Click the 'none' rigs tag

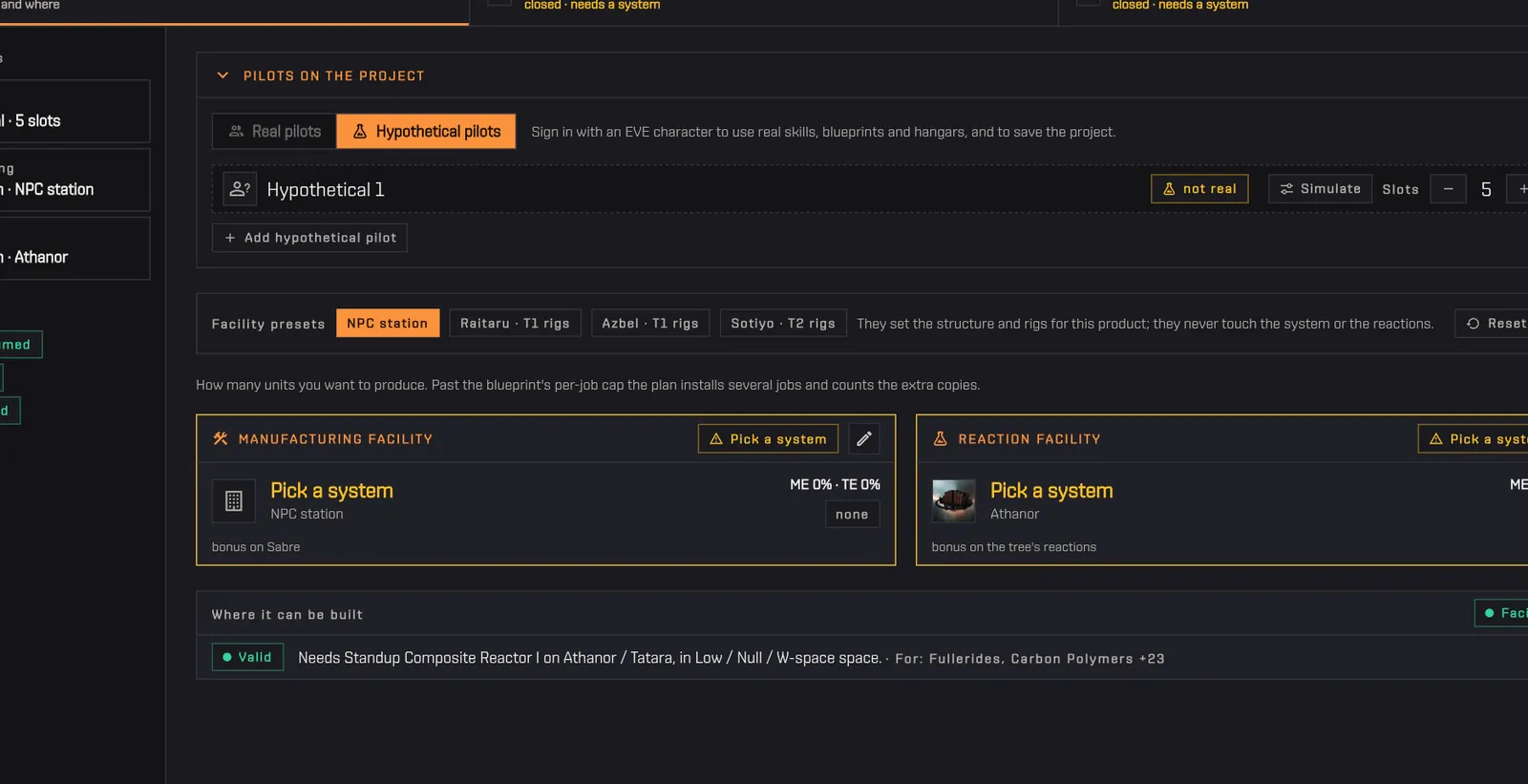click(852, 515)
